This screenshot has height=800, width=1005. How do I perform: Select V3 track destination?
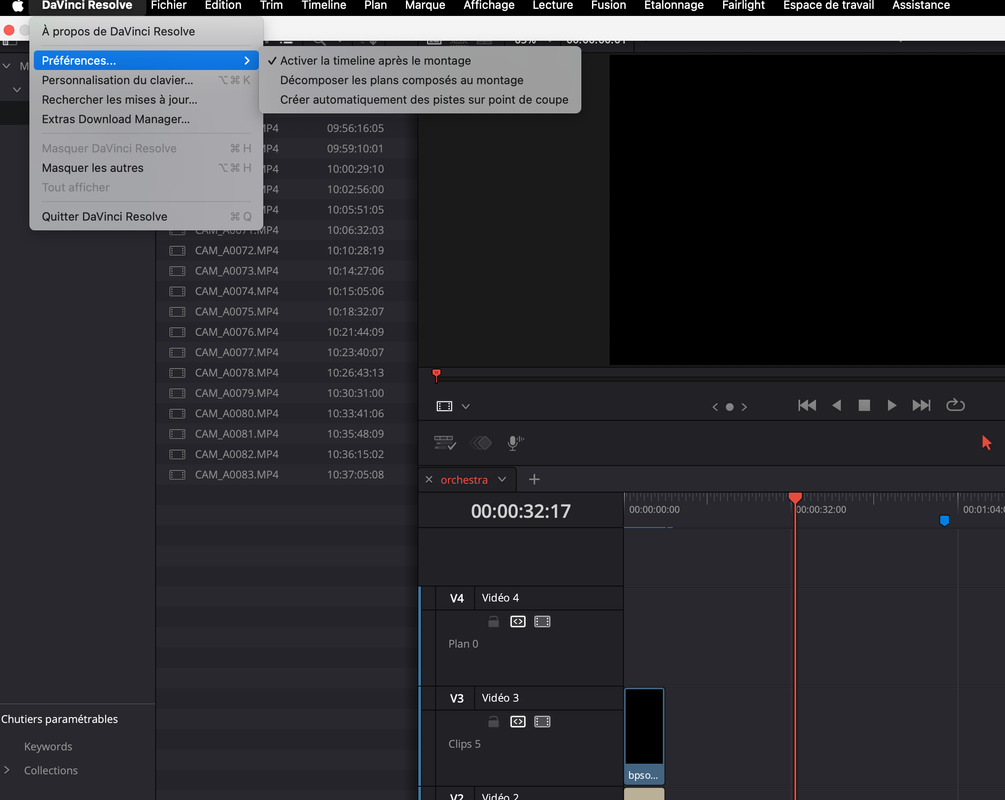coord(456,698)
